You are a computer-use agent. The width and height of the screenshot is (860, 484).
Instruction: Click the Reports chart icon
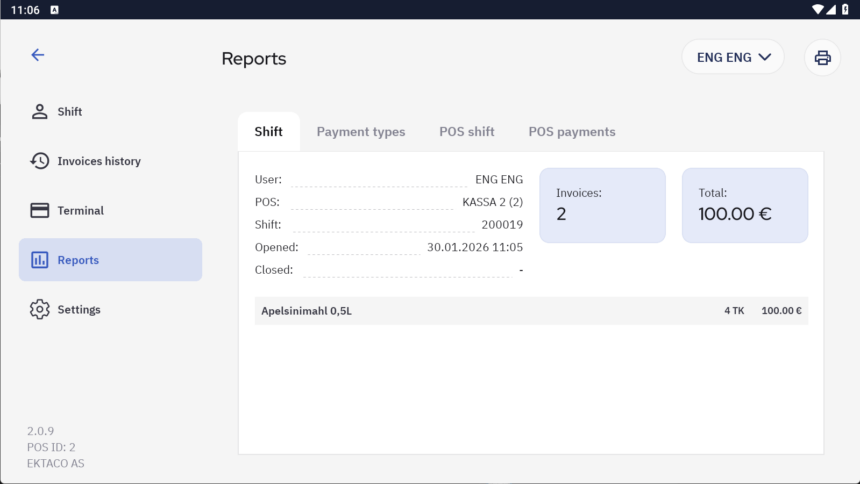point(40,260)
